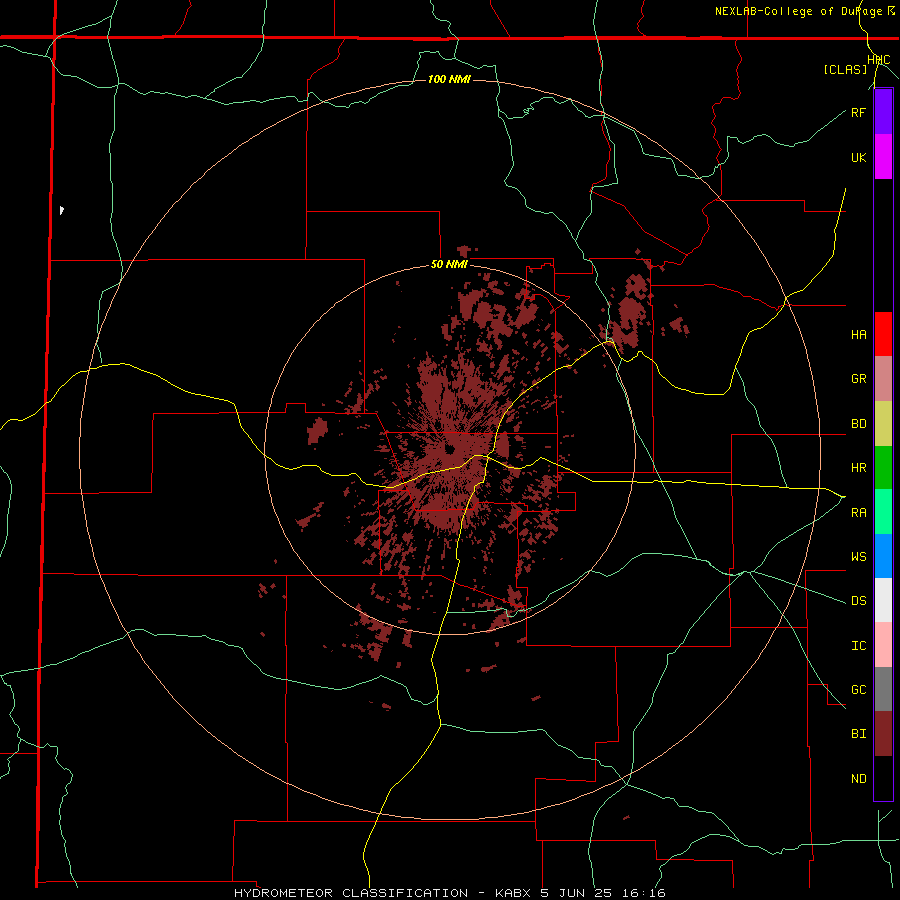
Task: Click the BI dark red legend swatch
Action: click(x=883, y=734)
